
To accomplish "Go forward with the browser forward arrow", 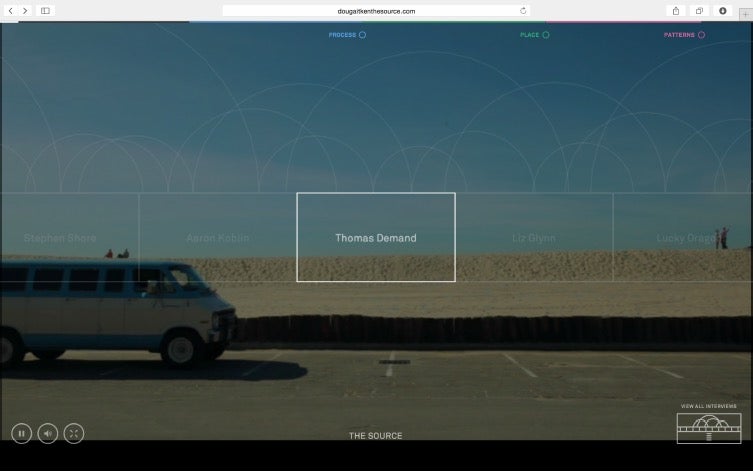I will pos(25,11).
